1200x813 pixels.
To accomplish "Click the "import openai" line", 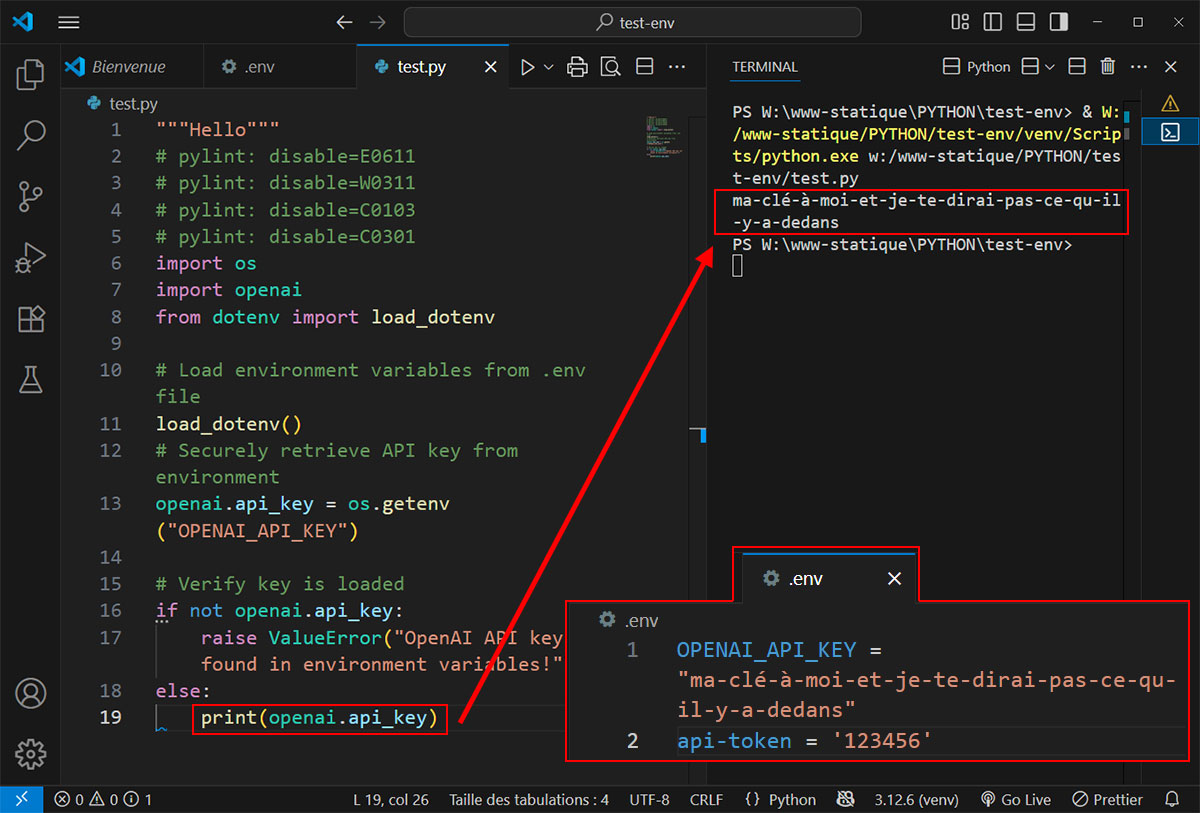I will (228, 290).
